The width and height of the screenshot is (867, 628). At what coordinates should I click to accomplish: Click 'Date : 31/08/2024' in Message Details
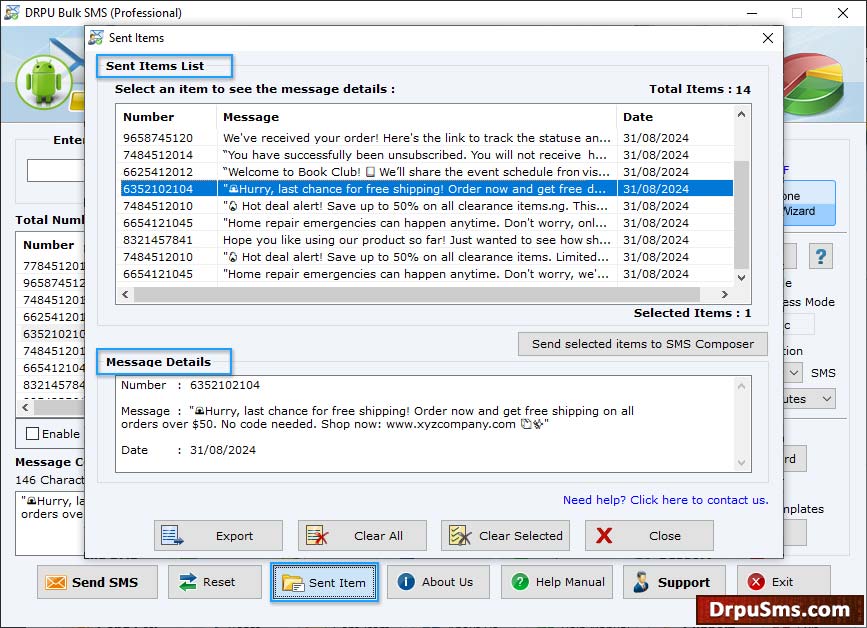pyautogui.click(x=189, y=450)
